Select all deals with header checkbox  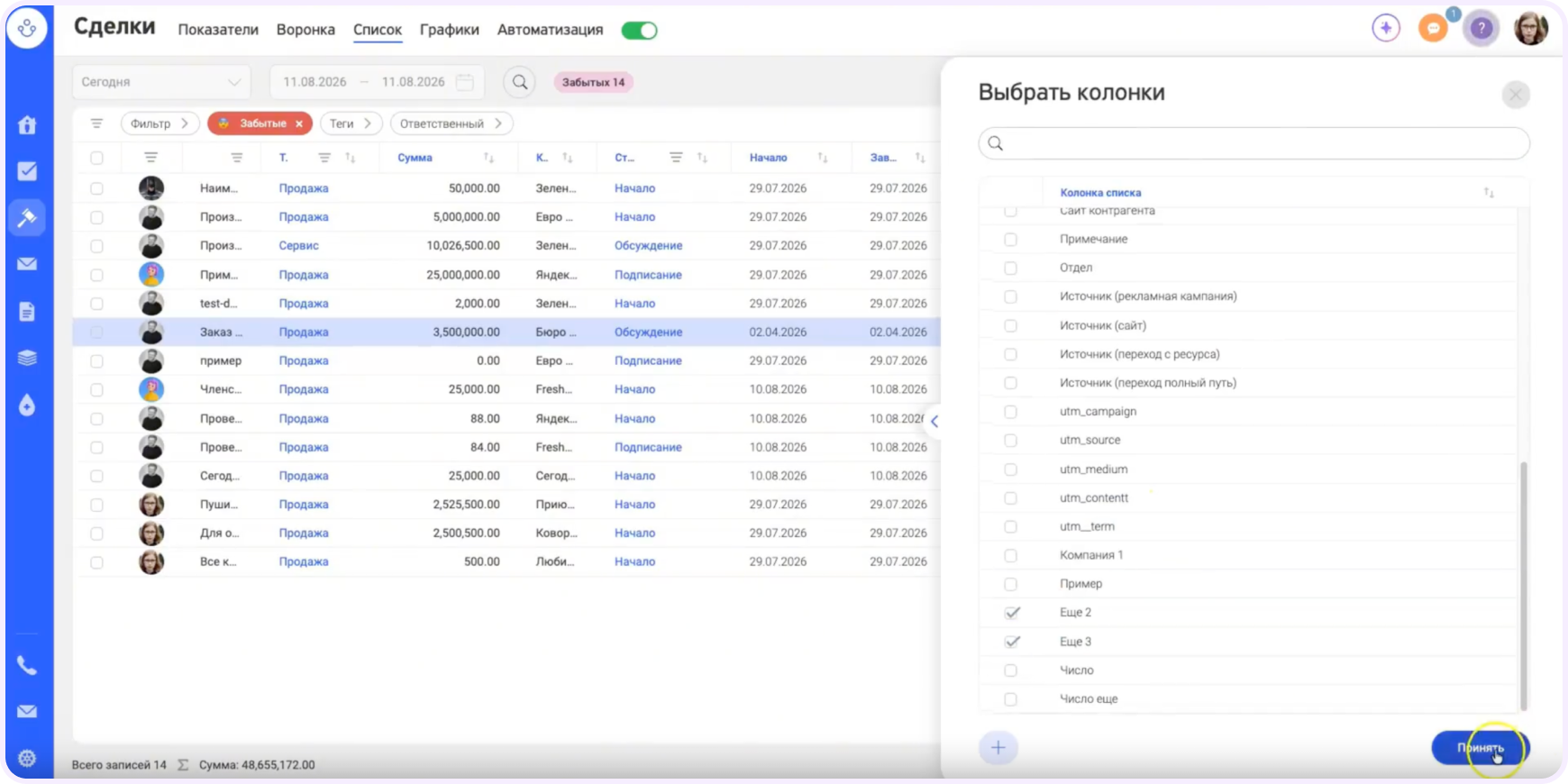click(96, 158)
